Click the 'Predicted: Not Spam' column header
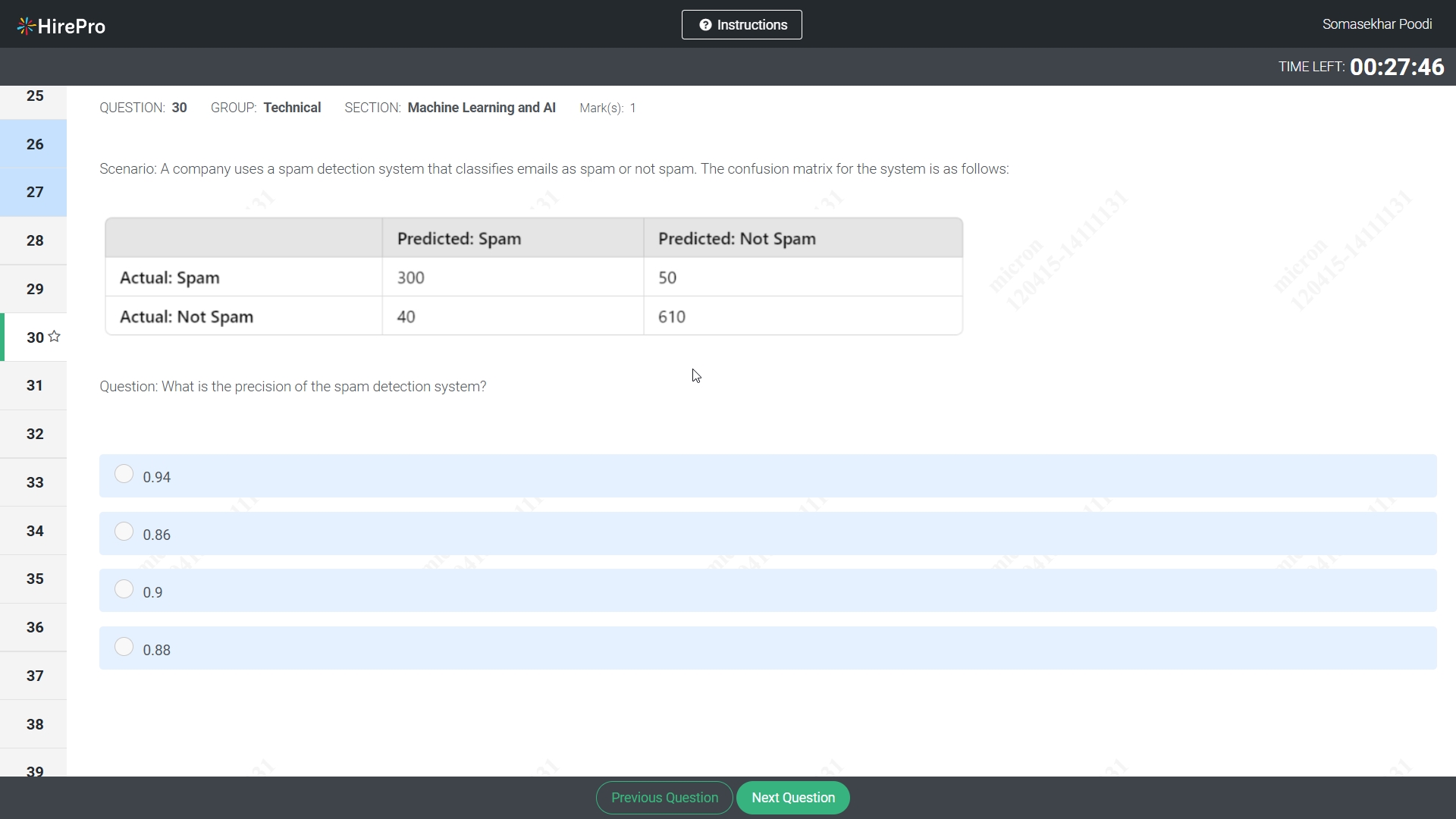The image size is (1456, 819). point(803,238)
